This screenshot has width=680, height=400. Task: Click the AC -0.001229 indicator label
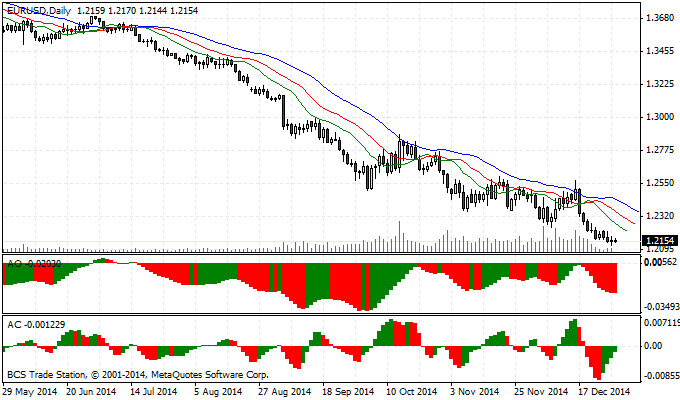[36, 325]
